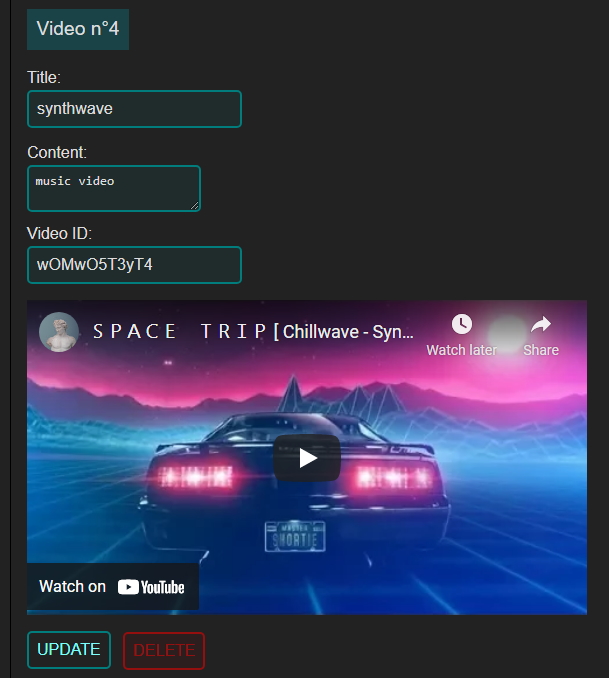609x678 pixels.
Task: Click the Video ID: label
Action: coord(60,233)
